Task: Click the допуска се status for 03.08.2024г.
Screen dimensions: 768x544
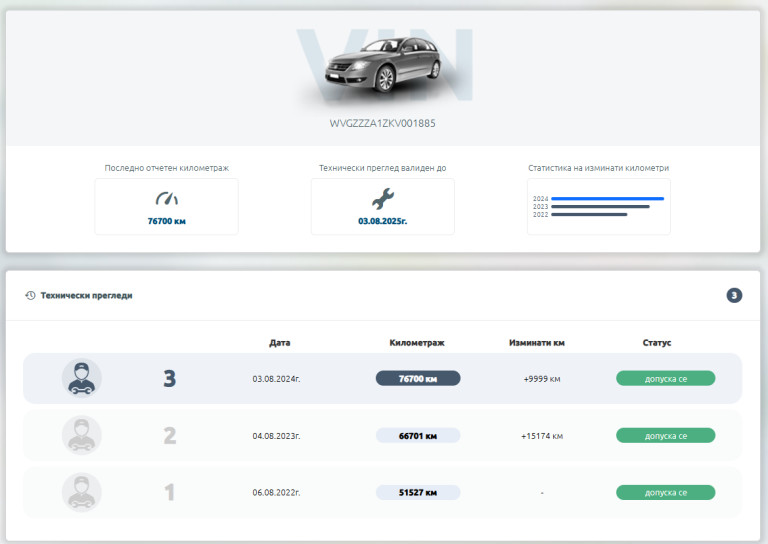Action: tap(665, 378)
